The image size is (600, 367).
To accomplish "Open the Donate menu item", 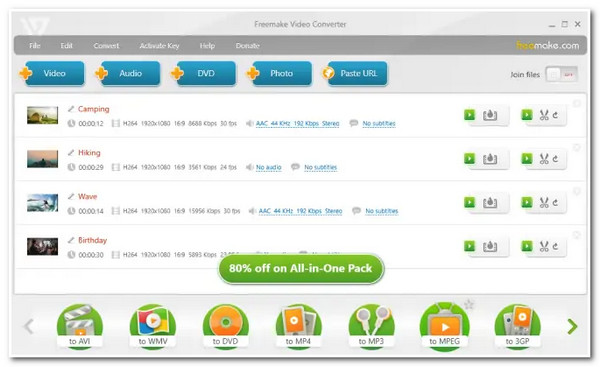I will tap(248, 46).
